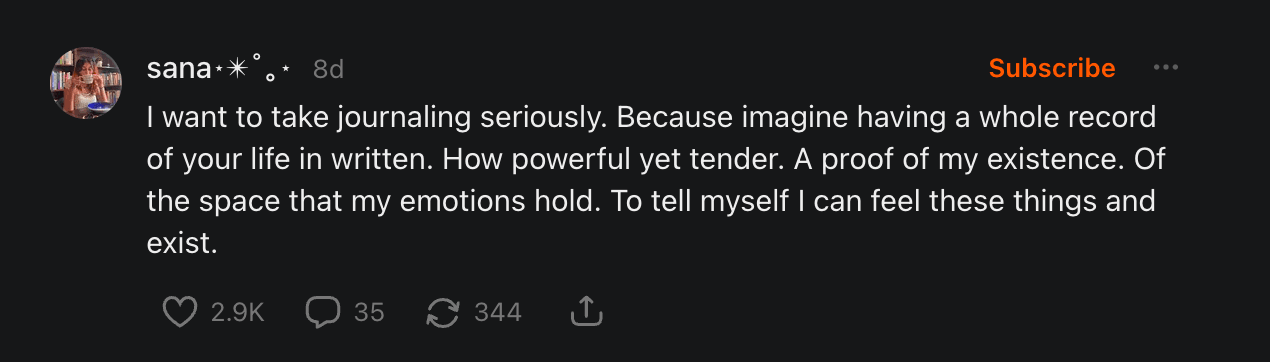1270x362 pixels.
Task: Click the 2.9K likes count
Action: (238, 313)
